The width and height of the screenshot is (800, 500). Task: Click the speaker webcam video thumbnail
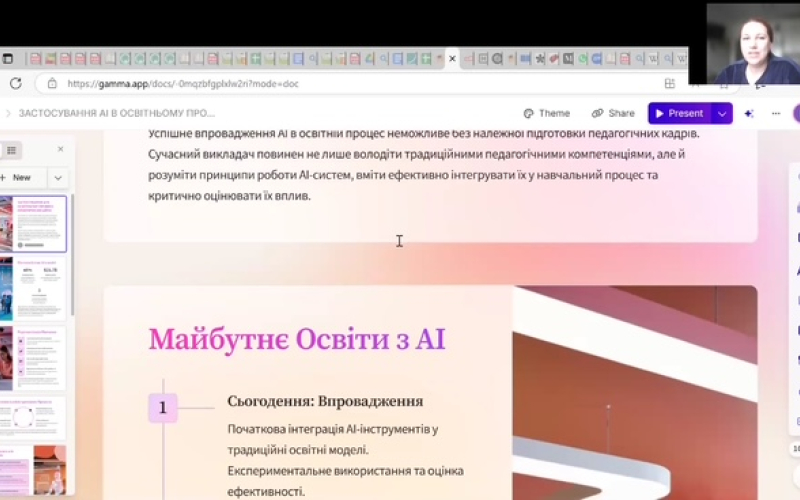(x=753, y=44)
